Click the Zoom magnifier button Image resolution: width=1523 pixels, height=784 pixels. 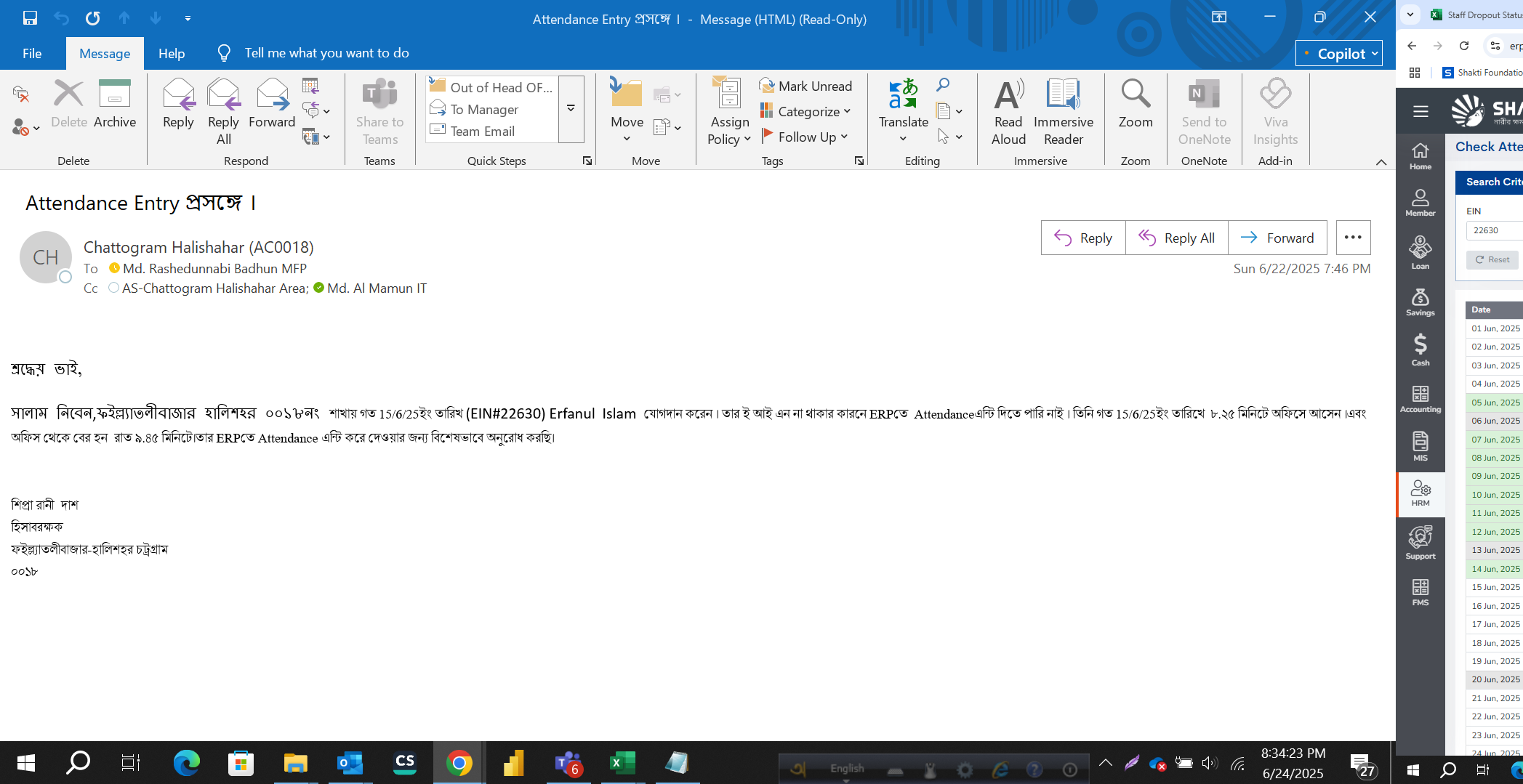1136,105
